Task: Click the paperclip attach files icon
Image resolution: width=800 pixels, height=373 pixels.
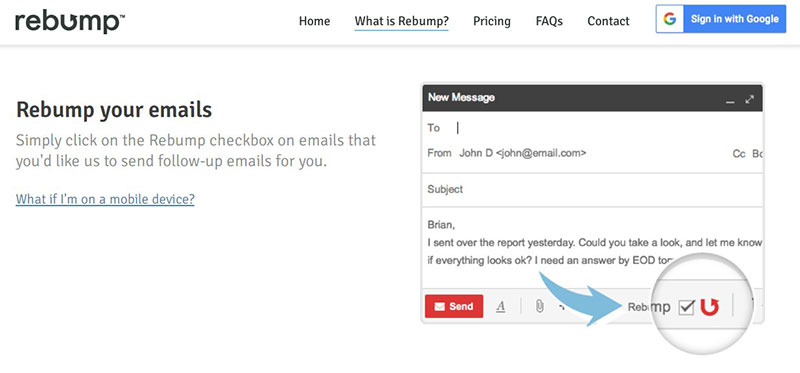Action: click(x=539, y=306)
